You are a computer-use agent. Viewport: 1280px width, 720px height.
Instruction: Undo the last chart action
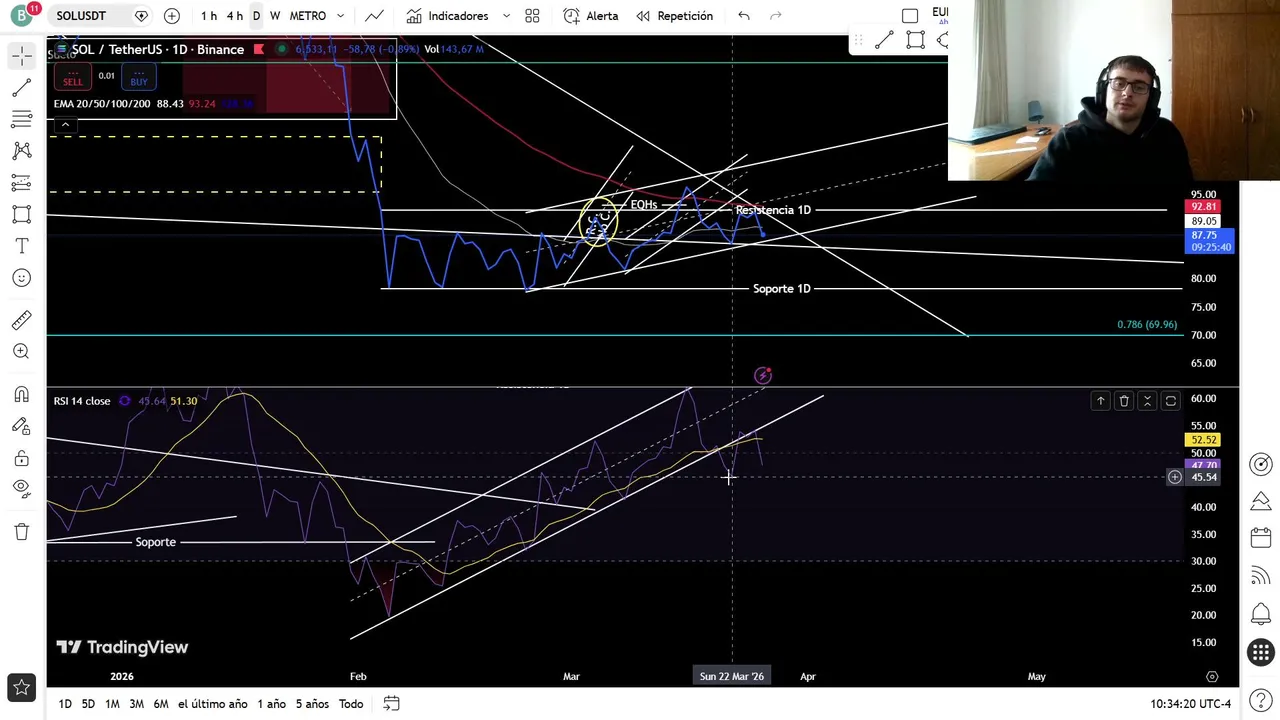click(x=743, y=16)
